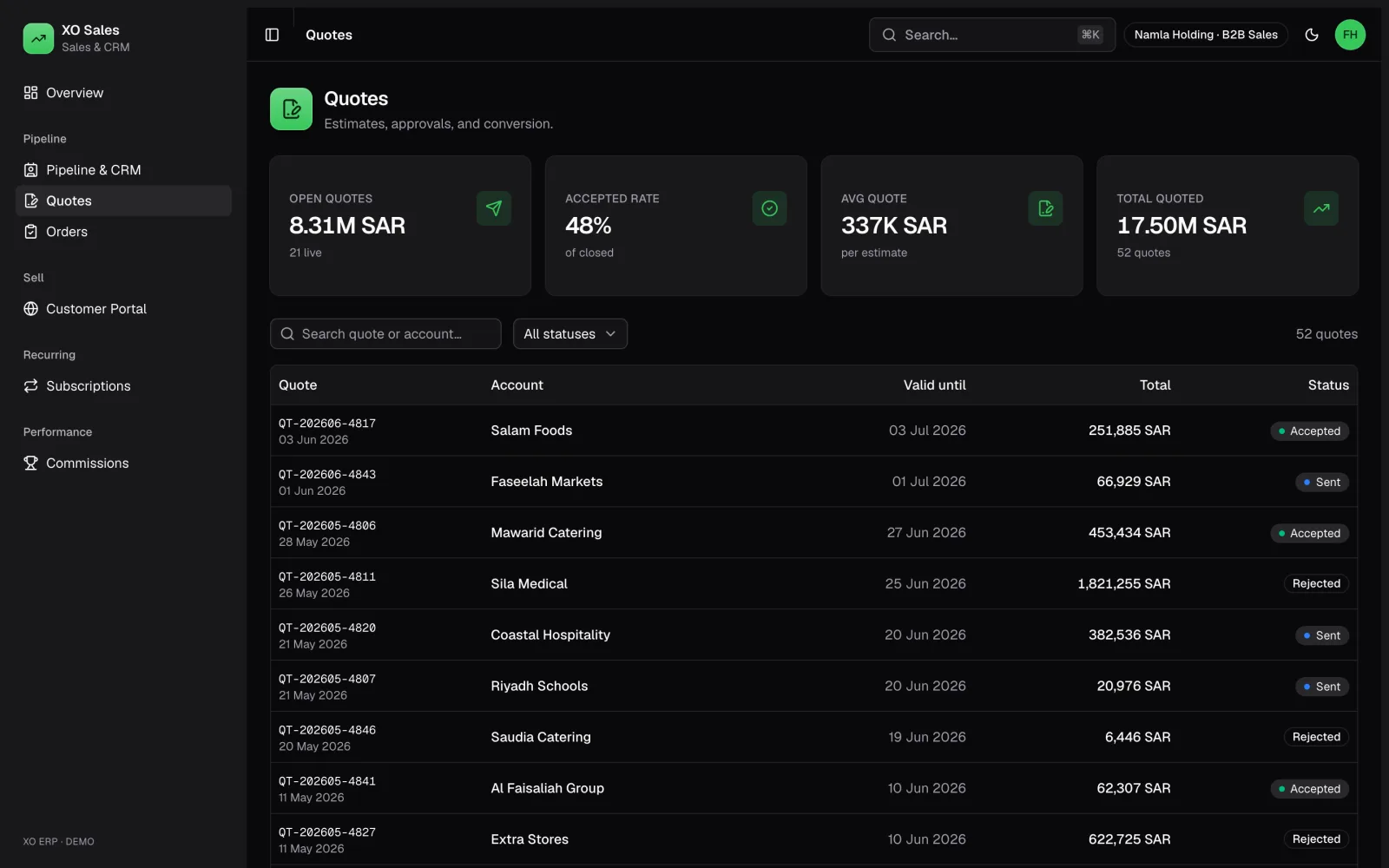
Task: Go to Orders in sidebar
Action: (123, 232)
